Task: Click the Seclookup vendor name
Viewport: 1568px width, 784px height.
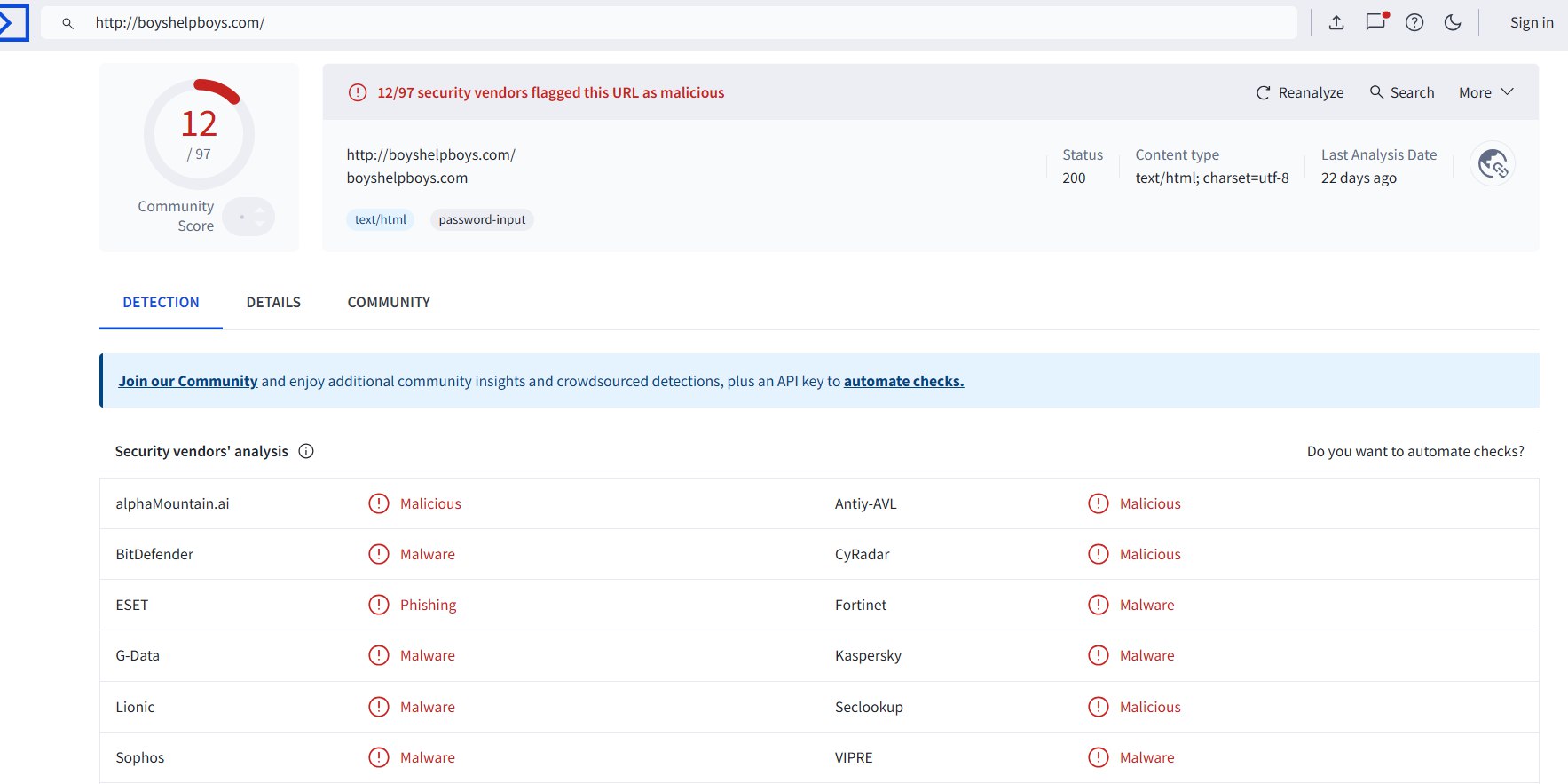Action: [x=869, y=707]
